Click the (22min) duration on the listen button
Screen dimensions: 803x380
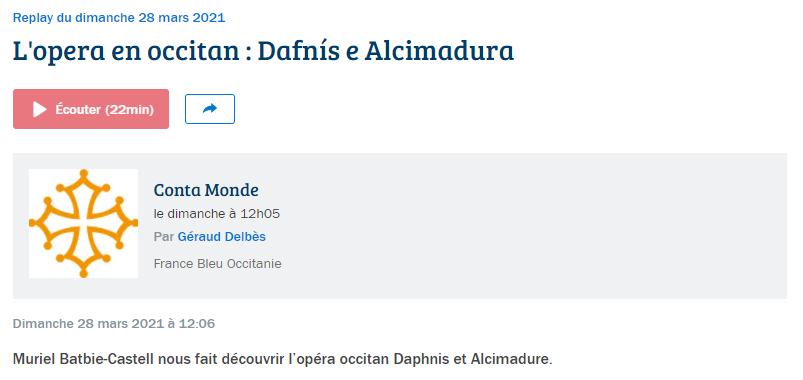tap(130, 110)
